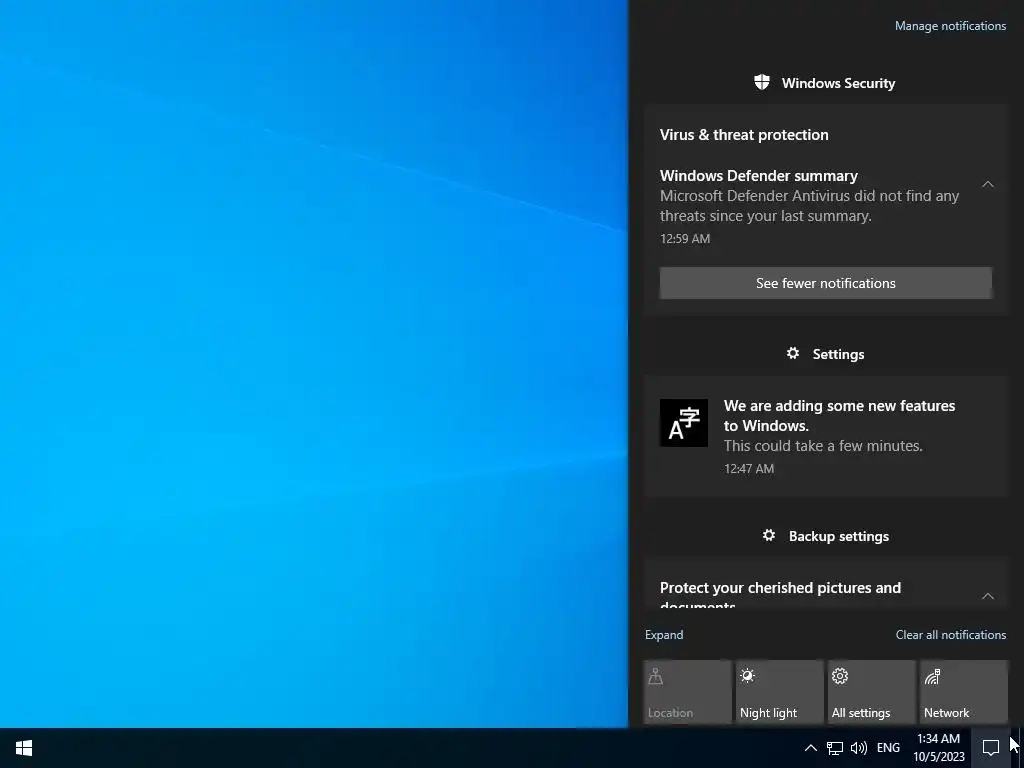Screen dimensions: 1024x768
Task: Close Action Center via taskbar notification icon
Action: [x=991, y=748]
